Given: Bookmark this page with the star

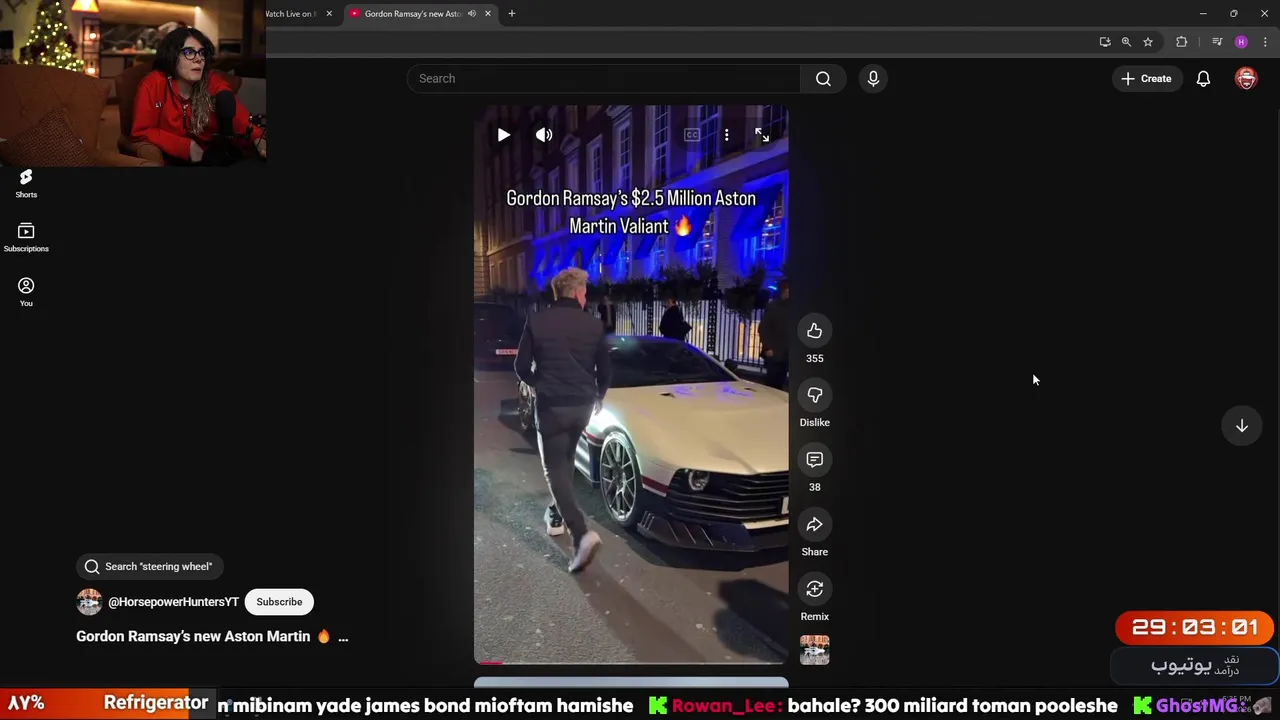Looking at the screenshot, I should (x=1148, y=42).
